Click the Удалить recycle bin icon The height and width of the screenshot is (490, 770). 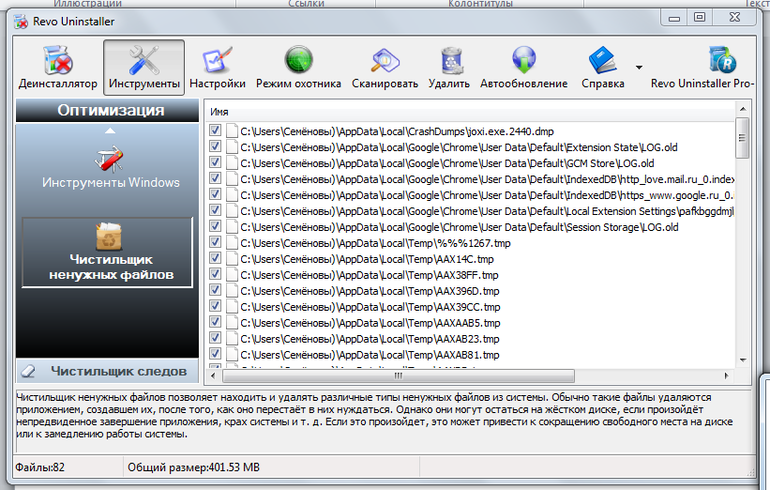pyautogui.click(x=451, y=60)
